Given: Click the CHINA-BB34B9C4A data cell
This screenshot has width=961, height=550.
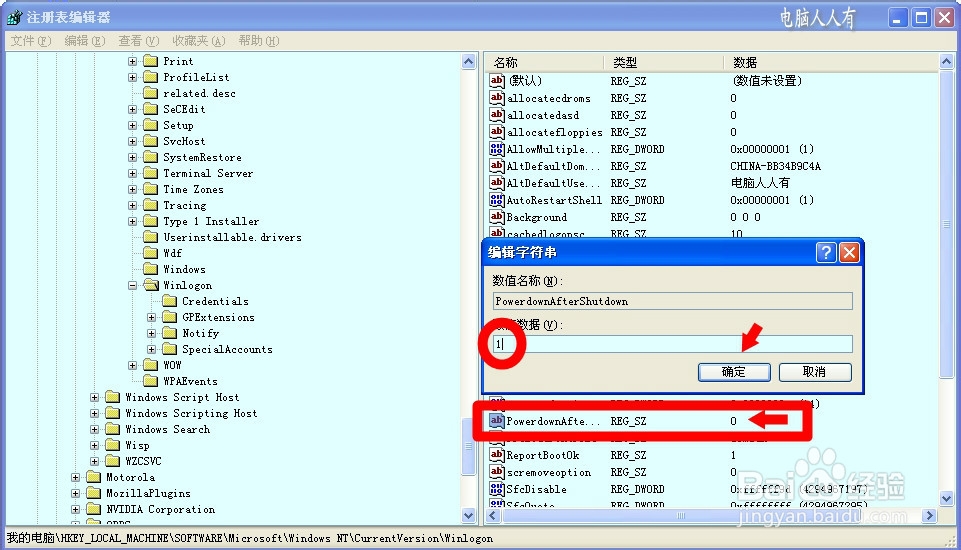Looking at the screenshot, I should point(775,166).
